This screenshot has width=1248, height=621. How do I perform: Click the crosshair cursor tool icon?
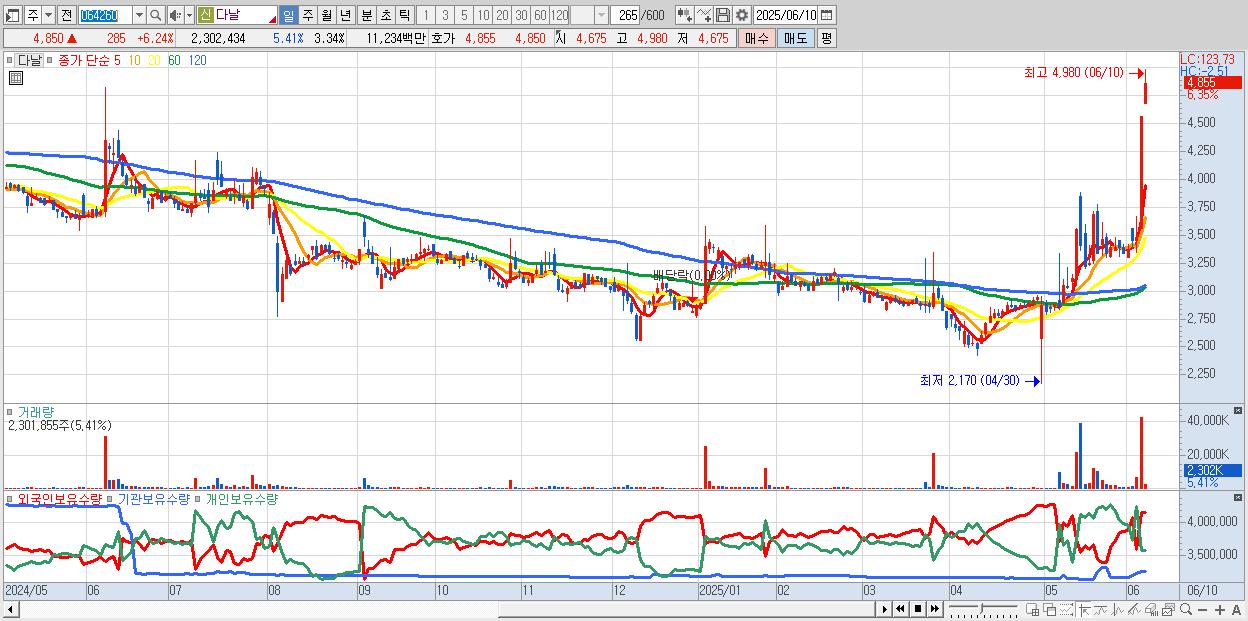click(x=1084, y=609)
